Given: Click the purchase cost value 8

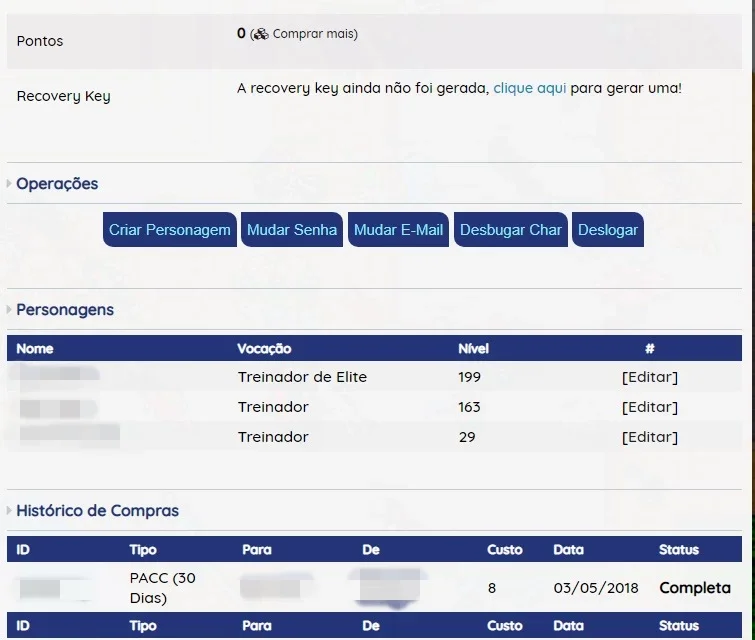Looking at the screenshot, I should point(492,588).
